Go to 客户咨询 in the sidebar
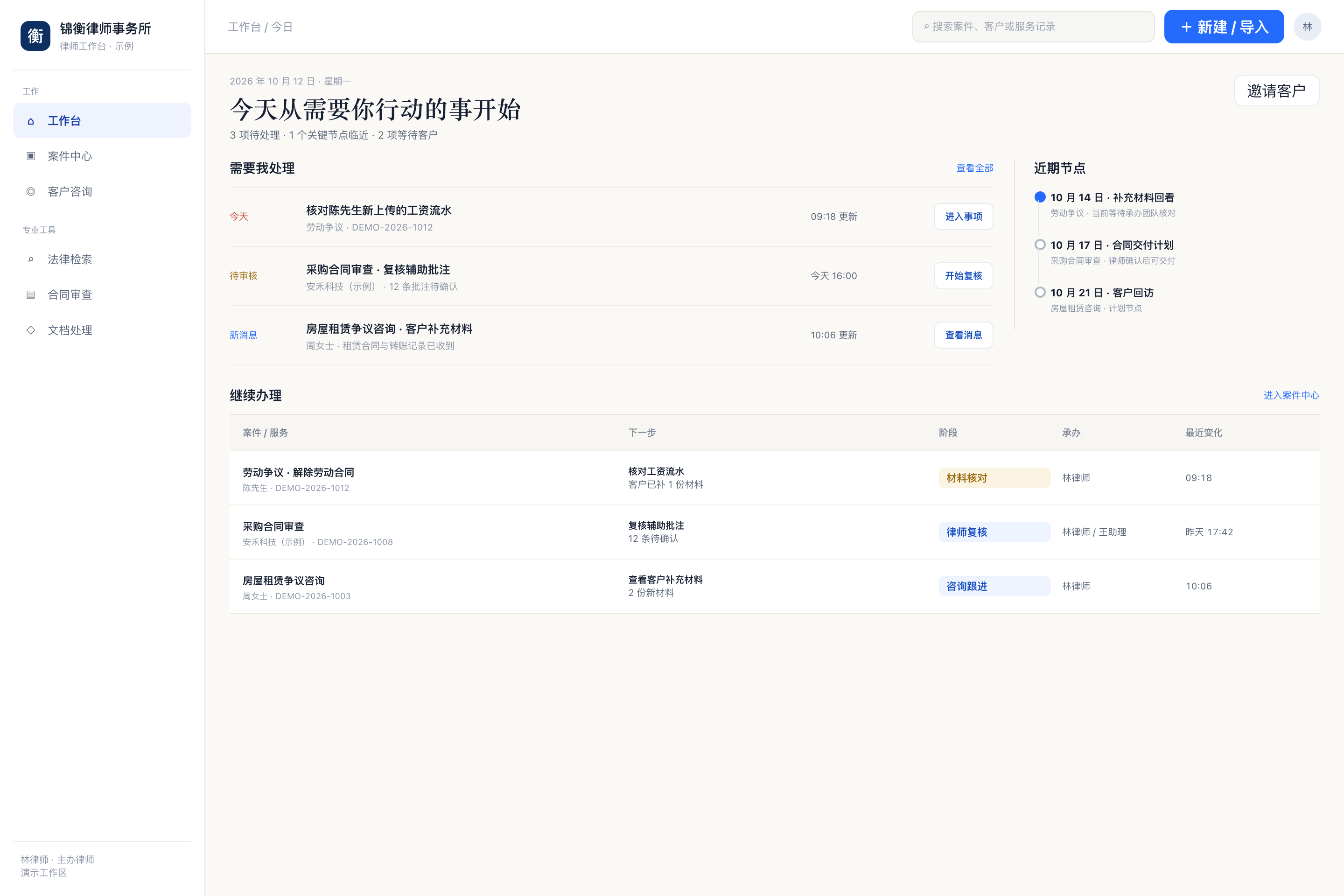 (102, 191)
